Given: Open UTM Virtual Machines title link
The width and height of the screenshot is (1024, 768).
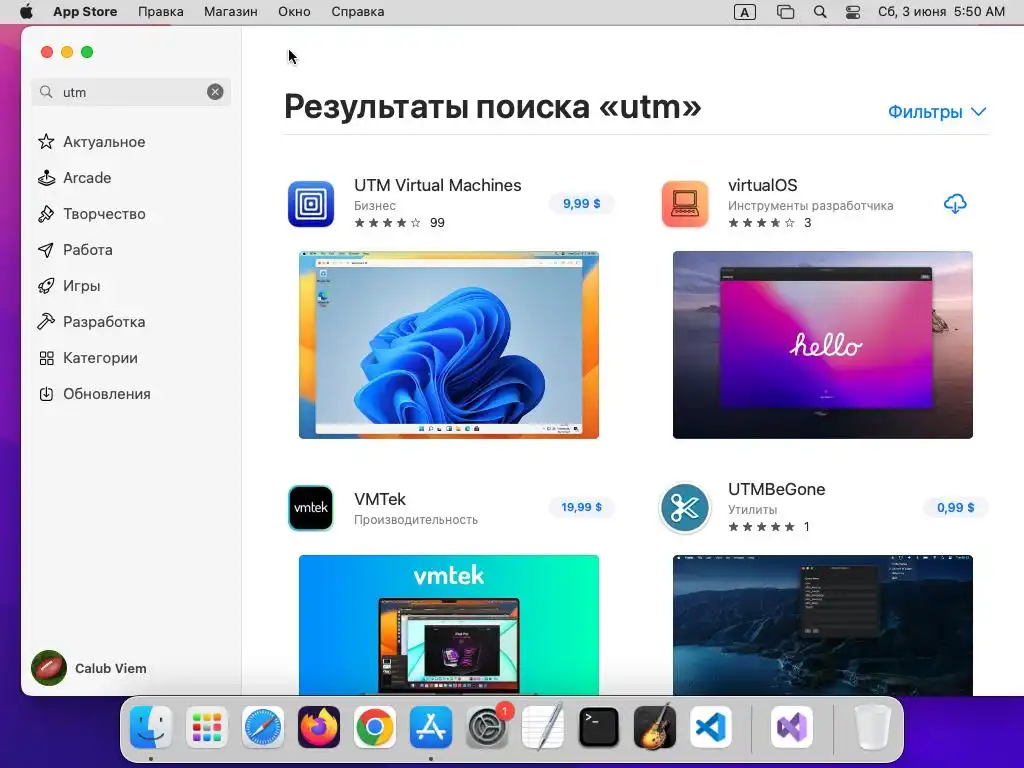Looking at the screenshot, I should (x=438, y=185).
